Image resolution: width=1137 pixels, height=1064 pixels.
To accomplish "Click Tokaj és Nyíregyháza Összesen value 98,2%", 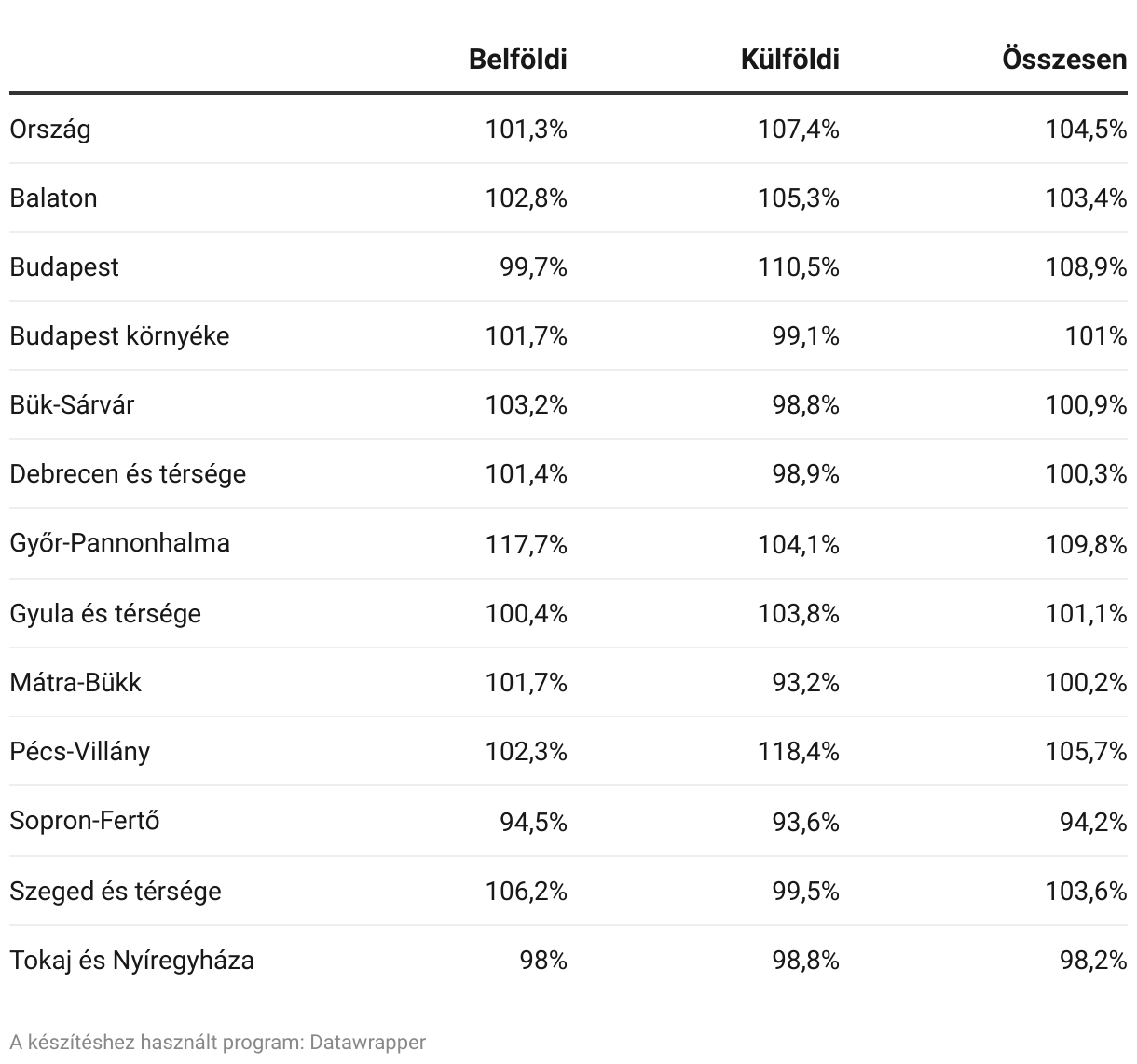I will [x=1093, y=961].
